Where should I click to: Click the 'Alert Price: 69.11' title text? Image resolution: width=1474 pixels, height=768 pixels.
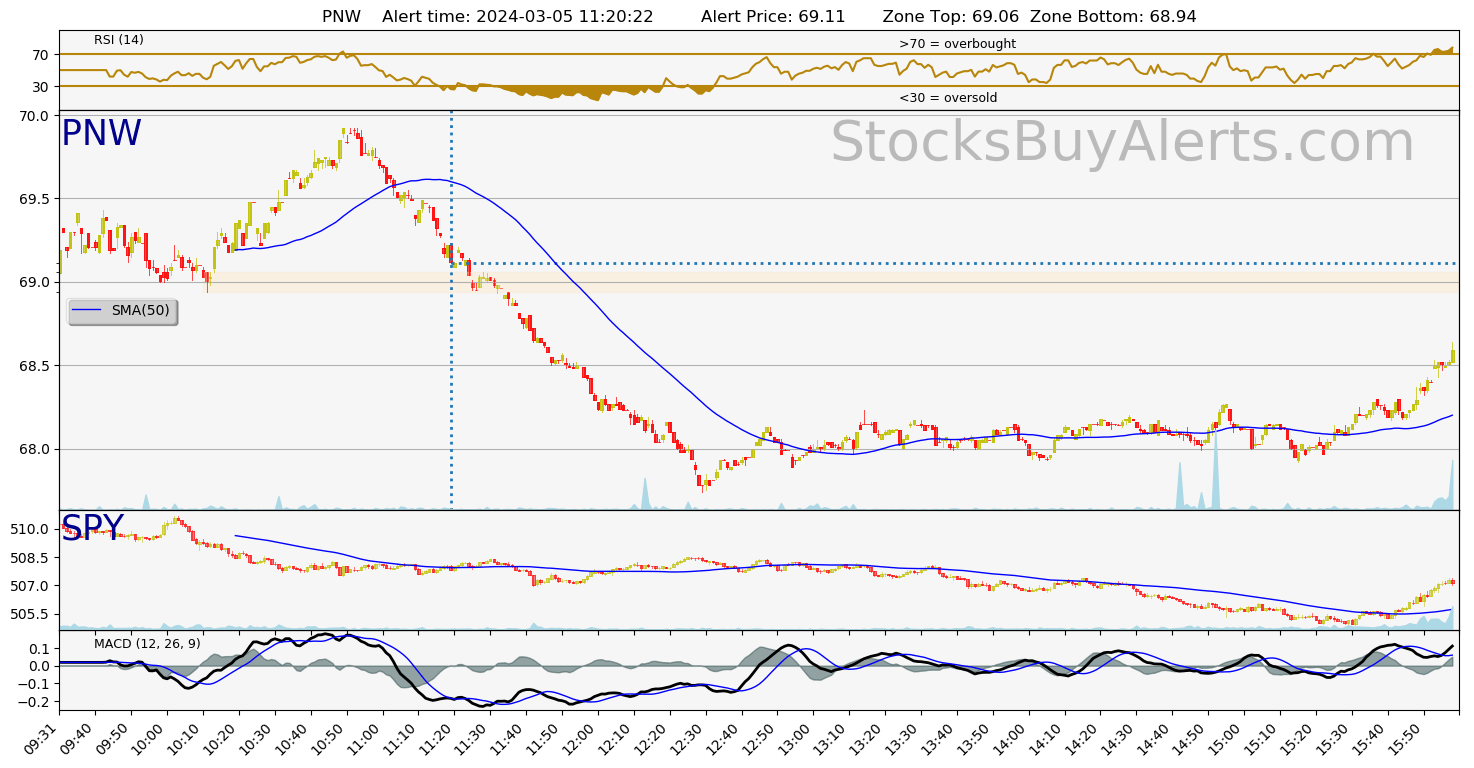point(773,17)
